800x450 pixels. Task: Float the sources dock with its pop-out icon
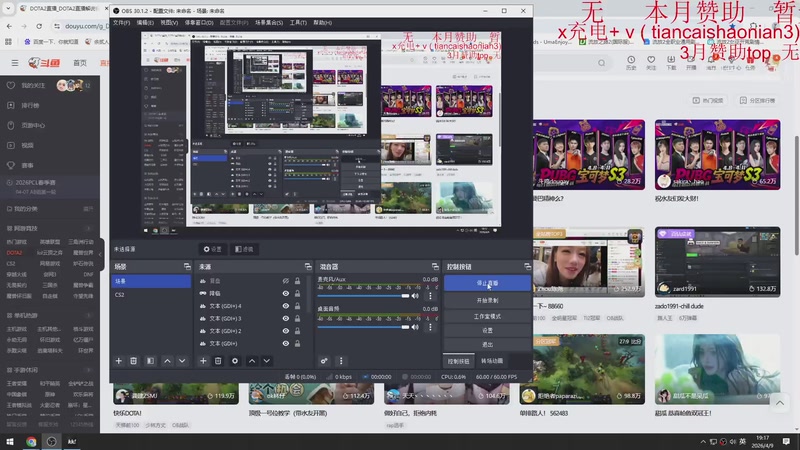click(x=308, y=266)
